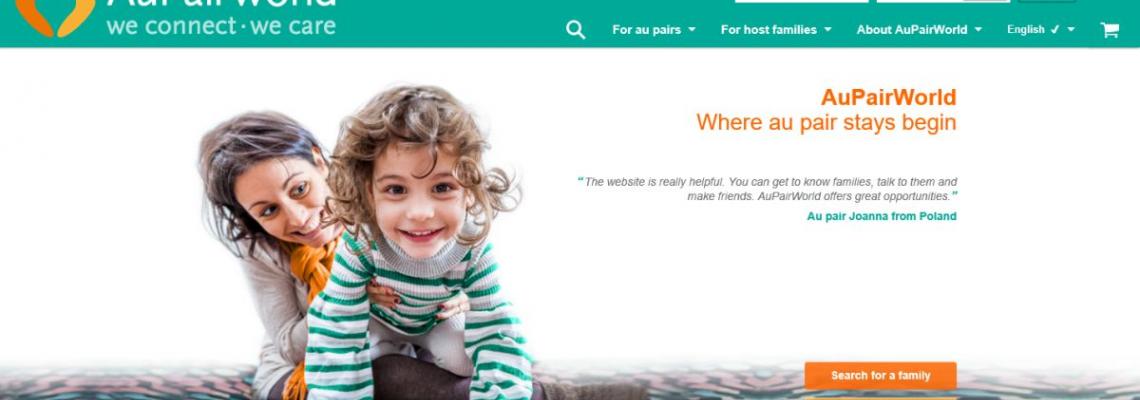
Task: Click the arrow next to 'For au pairs'
Action: coord(691,30)
